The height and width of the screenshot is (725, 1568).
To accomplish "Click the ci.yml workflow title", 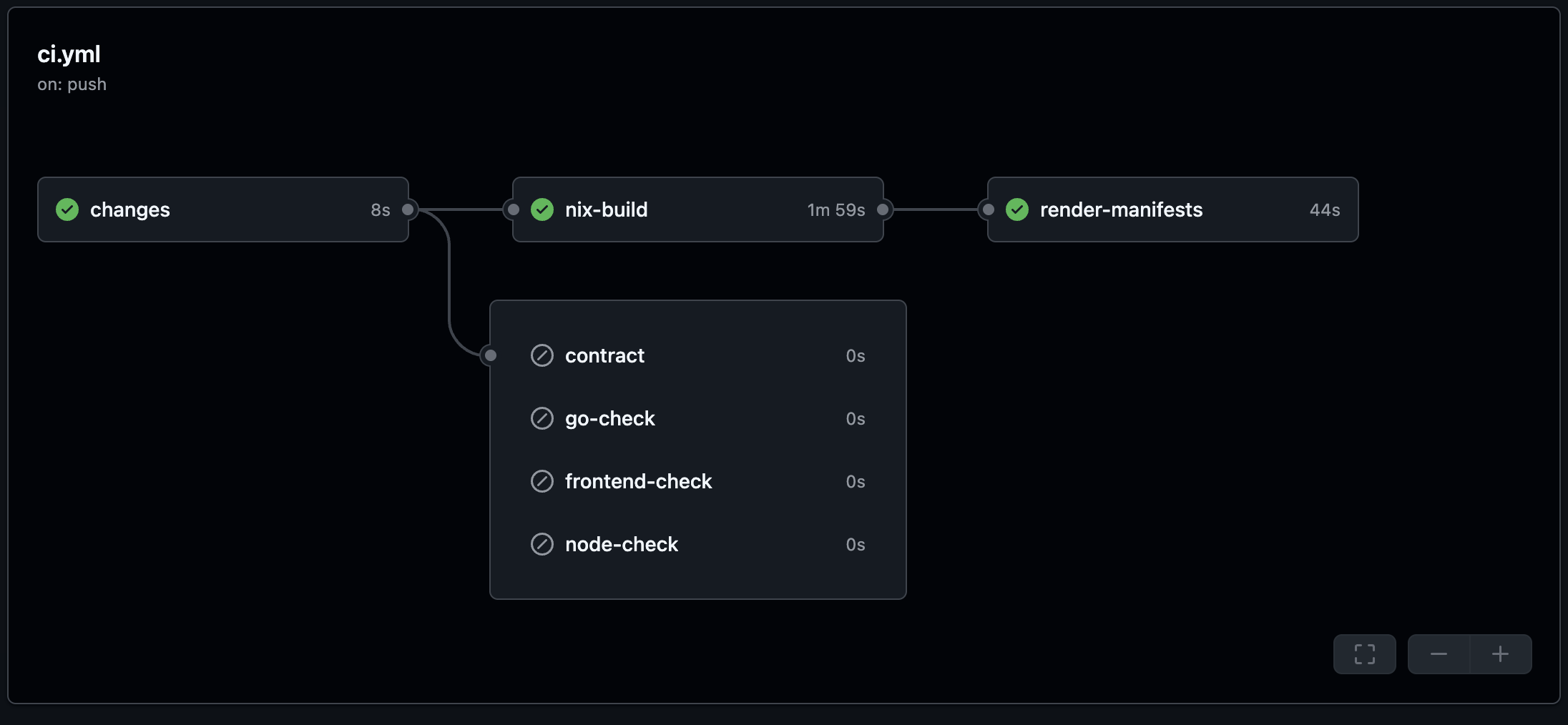I will [x=69, y=54].
